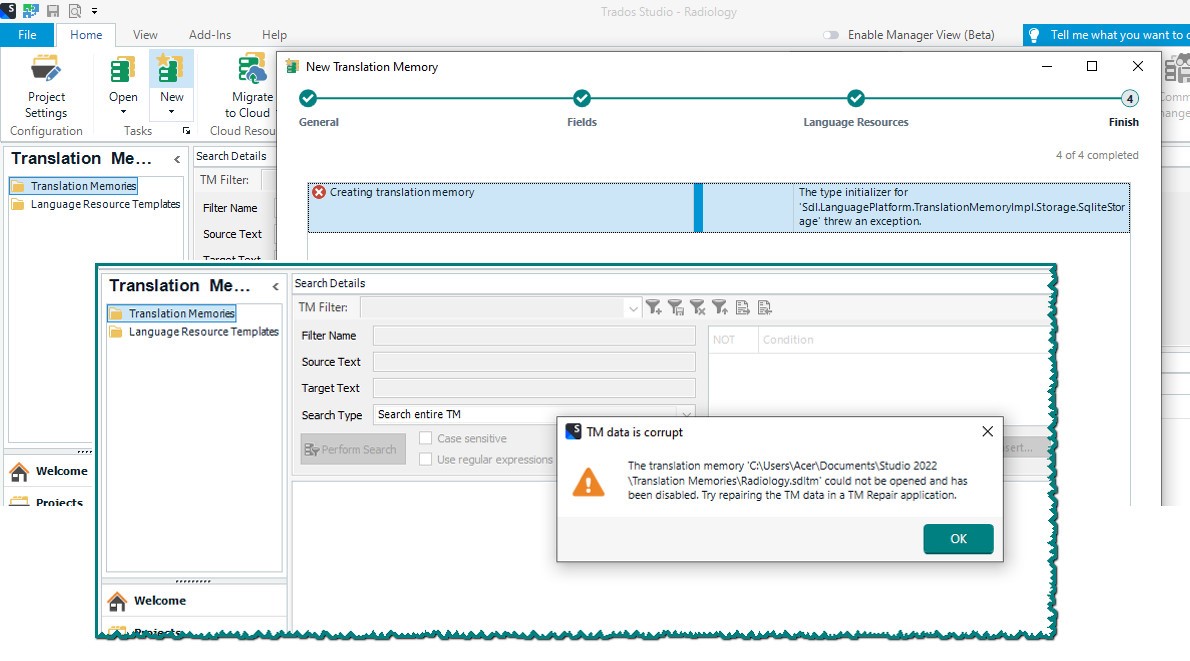Open the TM Filter combo box in the inset screenshot
1190x661 pixels.
click(502, 307)
